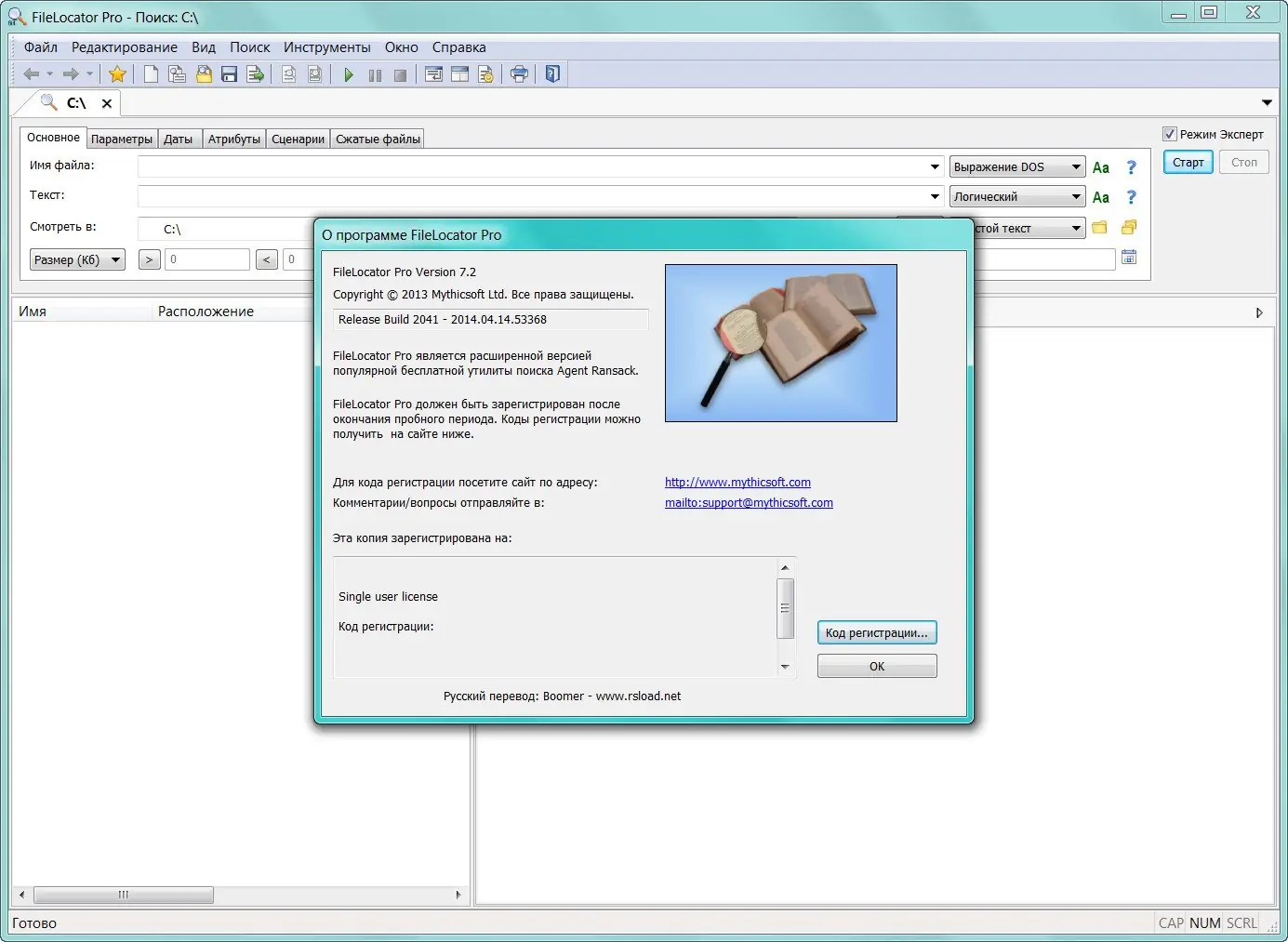Switch to the Параметры tab
Viewport: 1288px width, 942px height.
(x=122, y=139)
